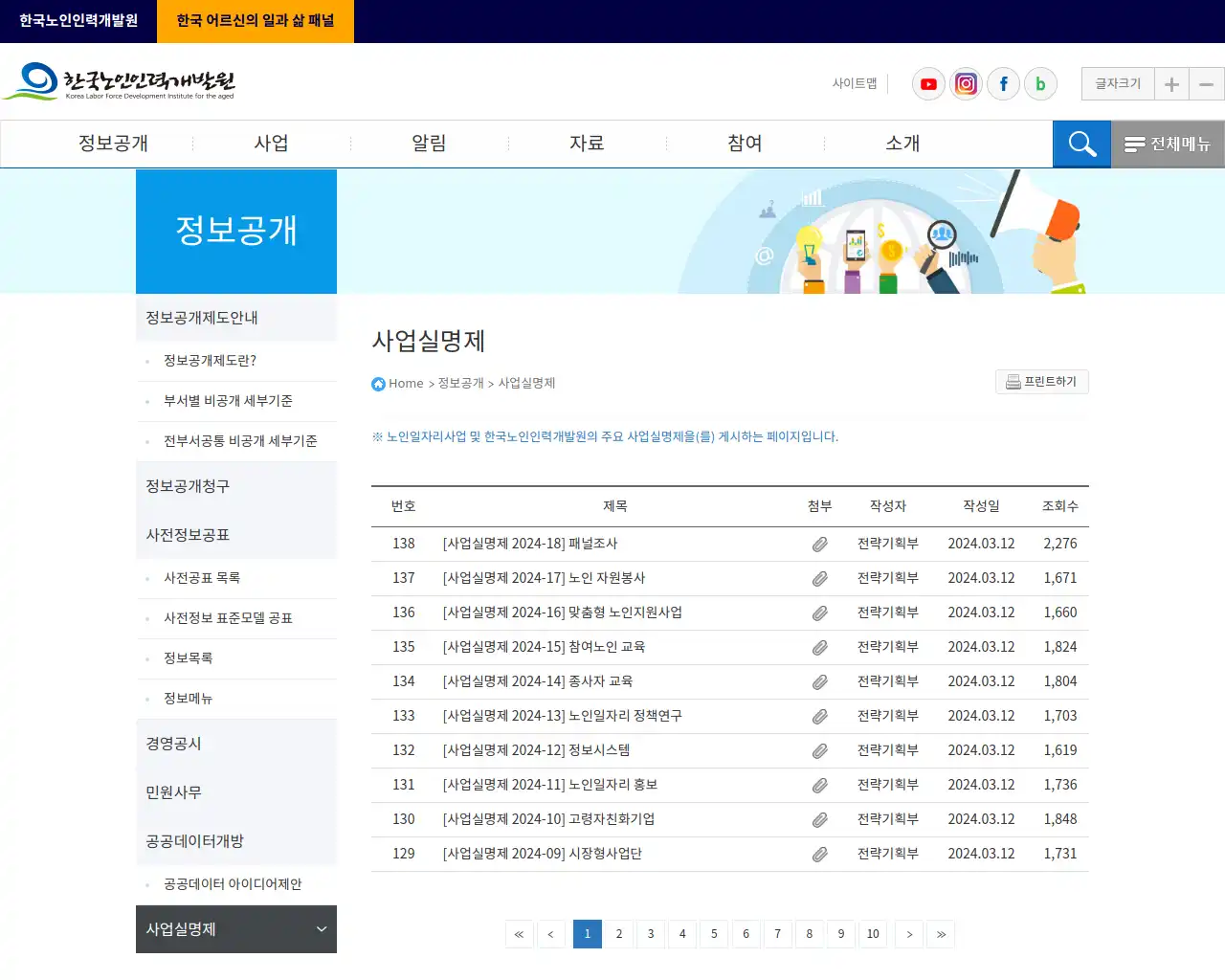
Task: Open post [사업실명제 2024-16] 맞춤형 노인지원사업
Action: point(563,612)
